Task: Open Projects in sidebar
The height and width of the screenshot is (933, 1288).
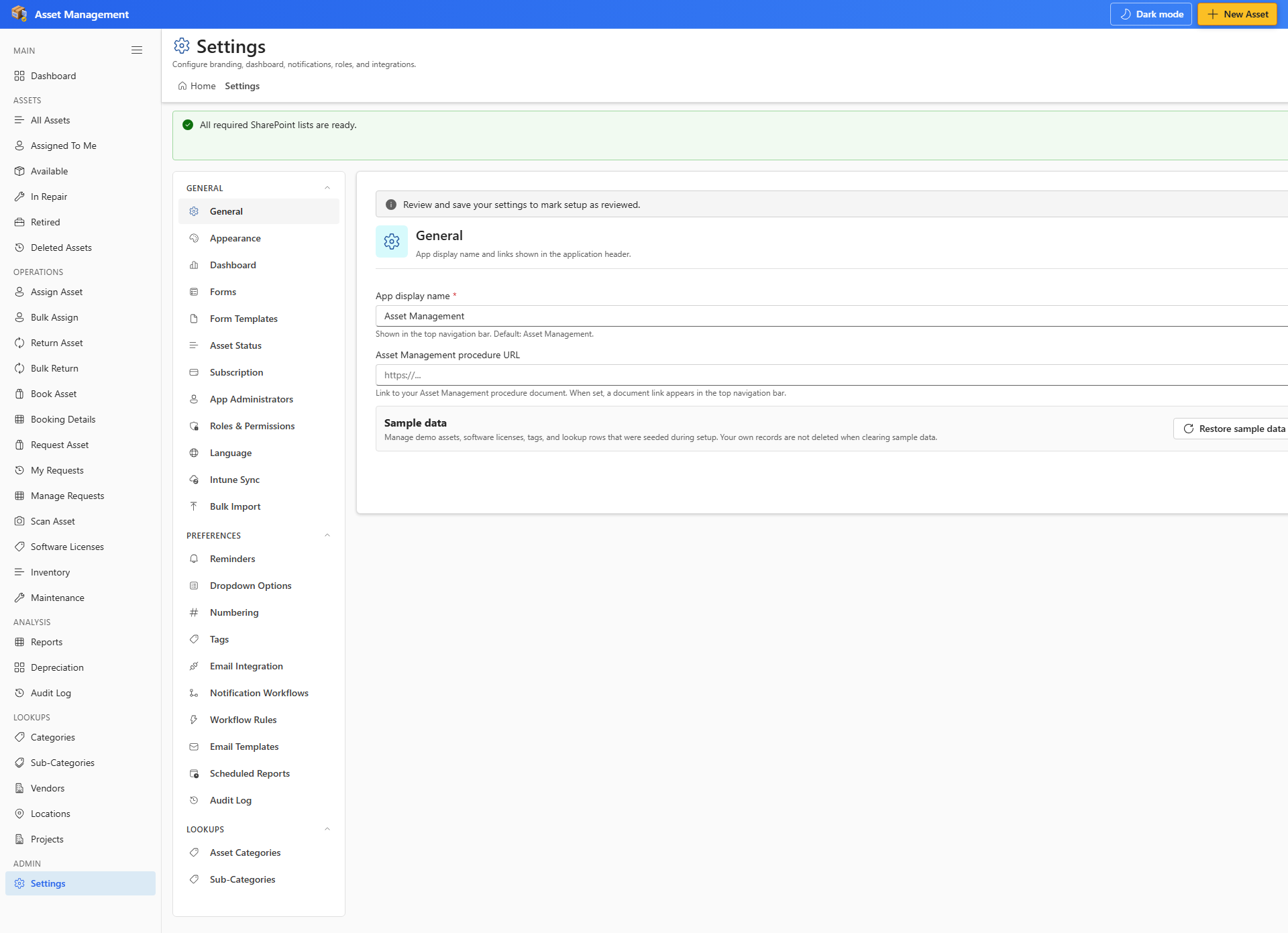Action: pyautogui.click(x=80, y=839)
